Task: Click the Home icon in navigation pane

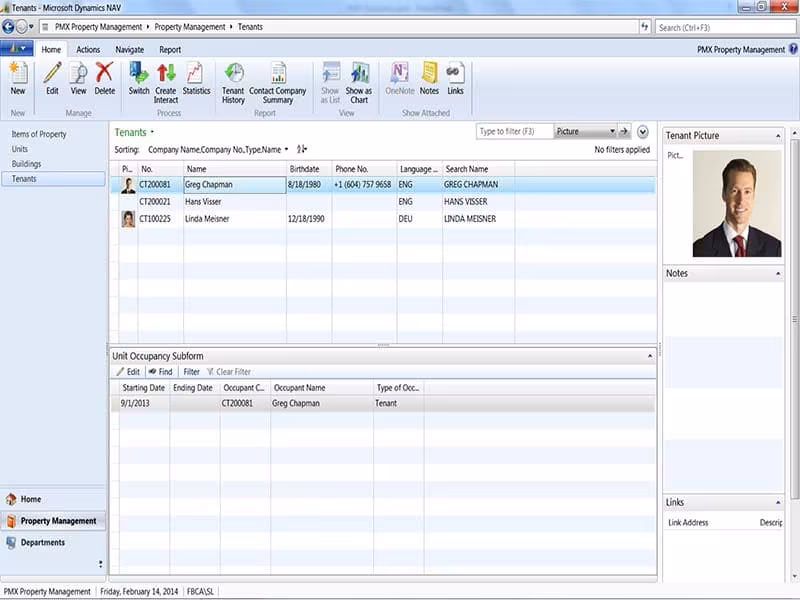Action: [x=11, y=499]
